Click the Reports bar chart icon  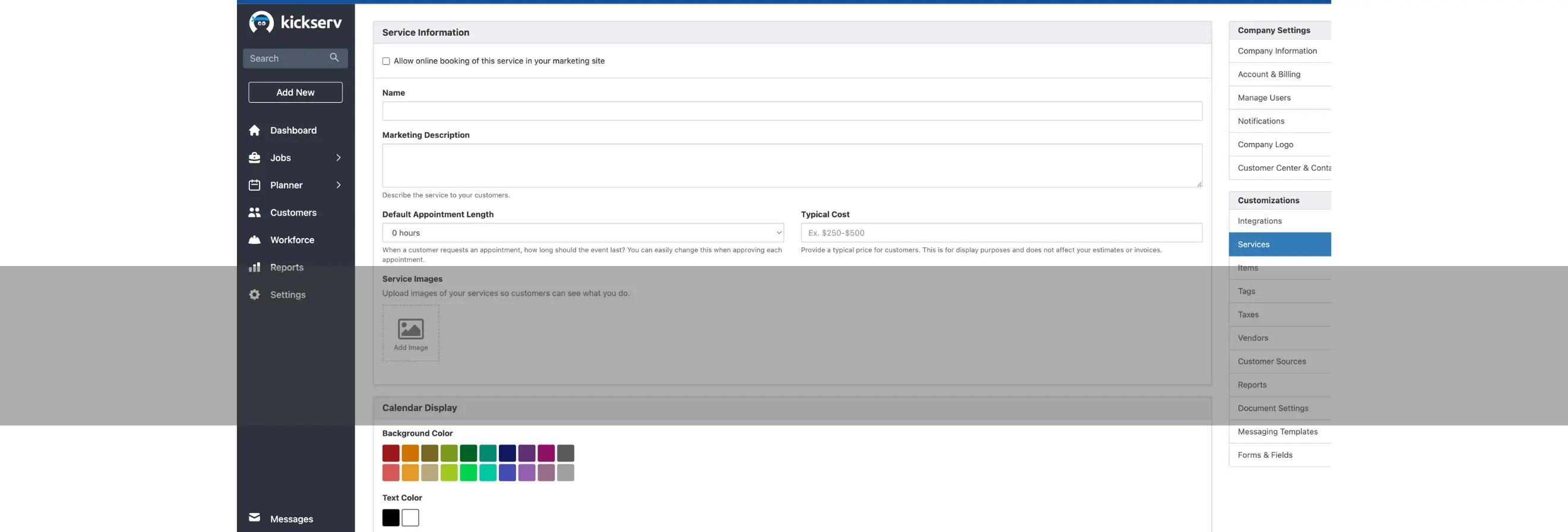254,267
